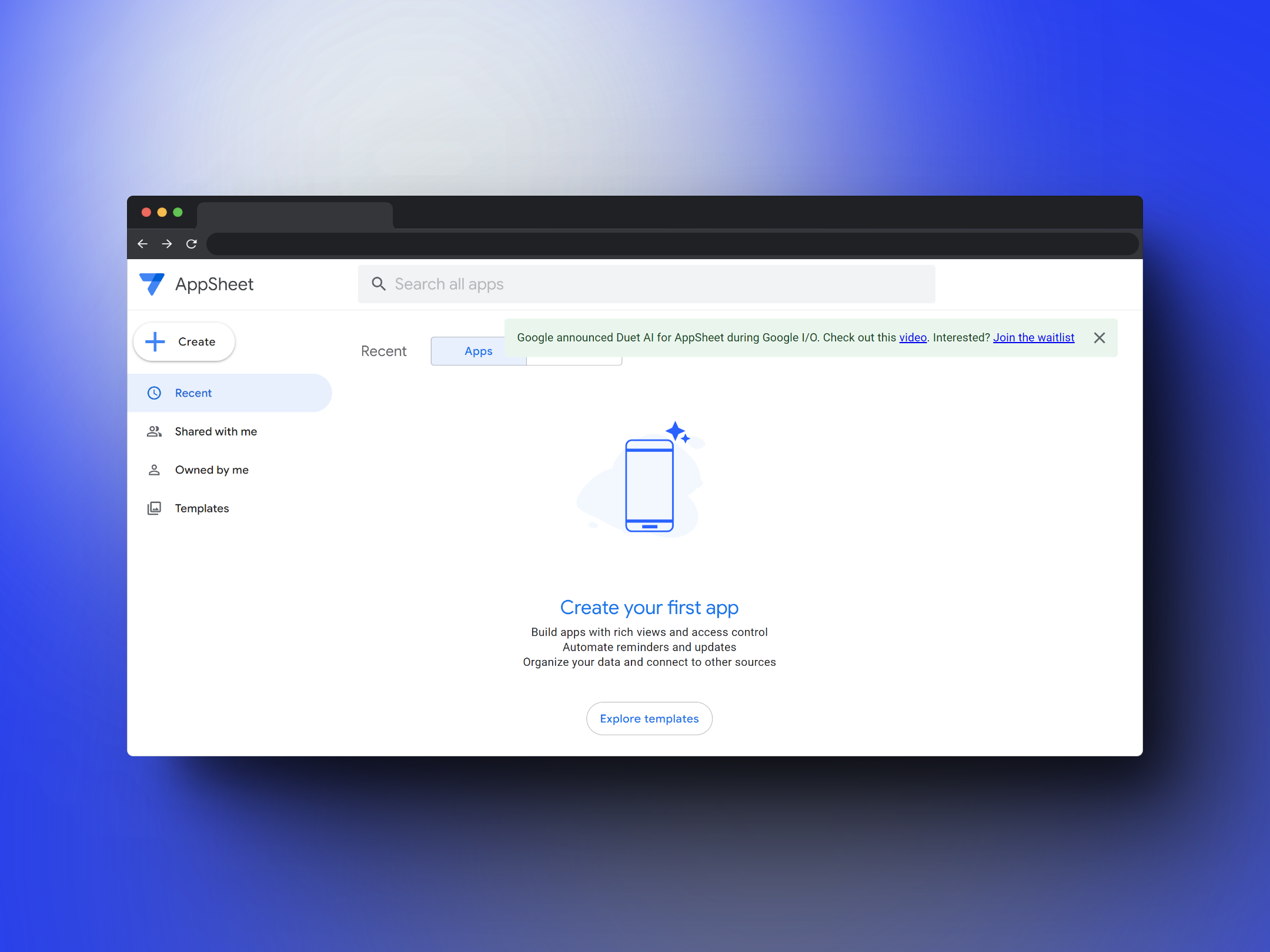Click the Create your first app heading
1270x952 pixels.
point(649,608)
